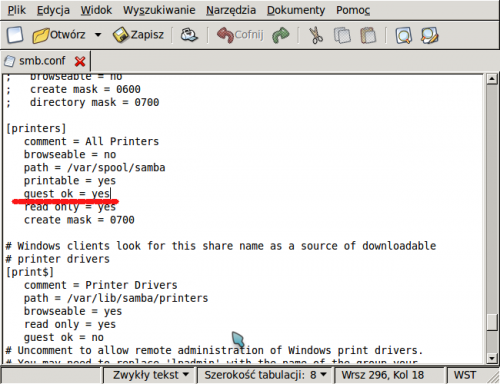Viewport: 500px width, 384px height.
Task: Copy selection with copy icon
Action: click(x=342, y=35)
